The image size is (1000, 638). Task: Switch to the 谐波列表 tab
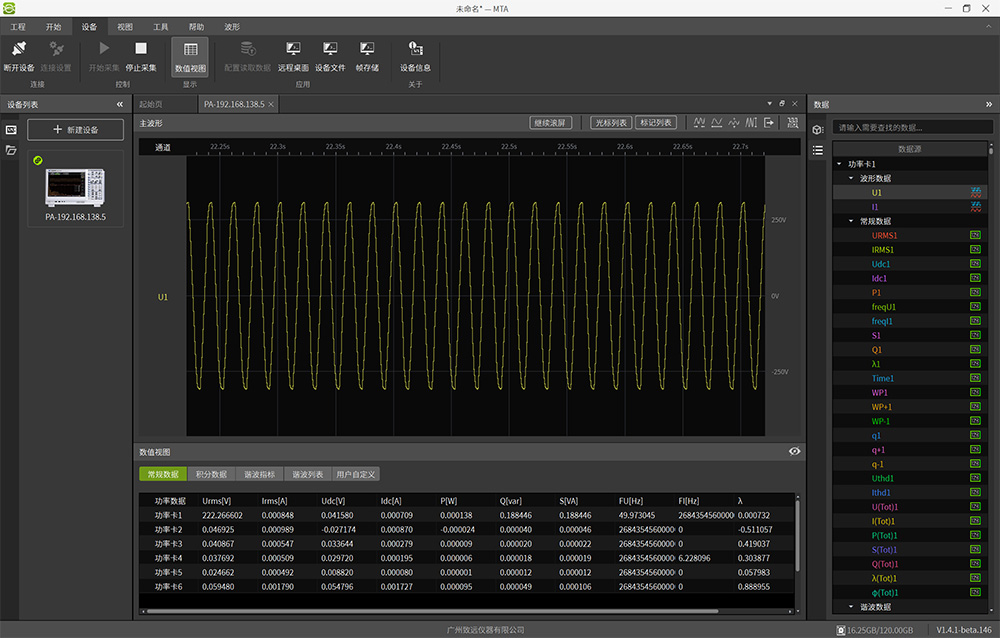(x=306, y=474)
